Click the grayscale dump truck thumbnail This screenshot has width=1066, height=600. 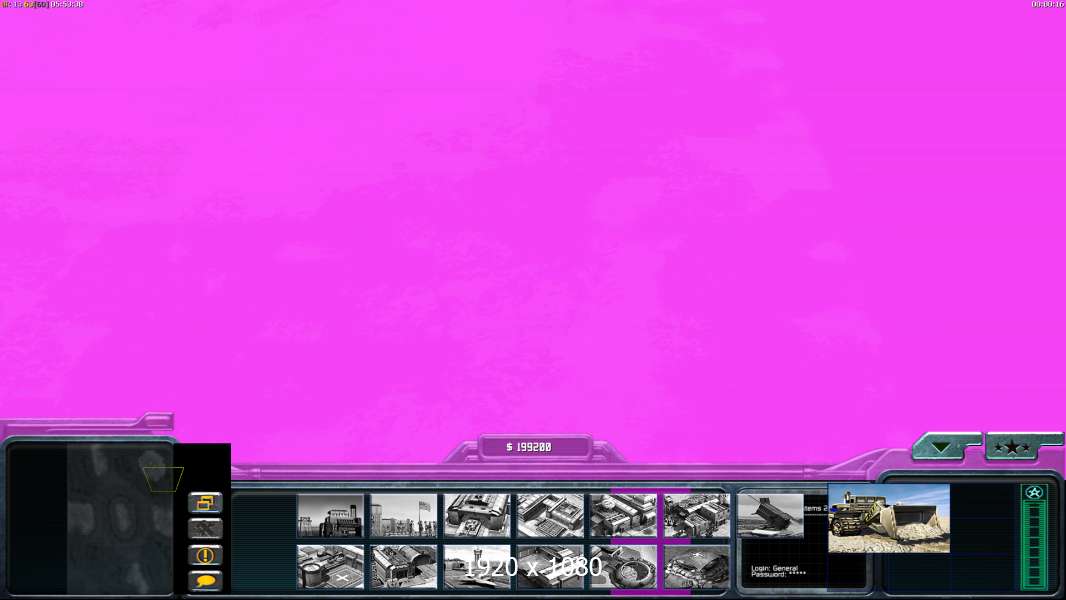769,515
